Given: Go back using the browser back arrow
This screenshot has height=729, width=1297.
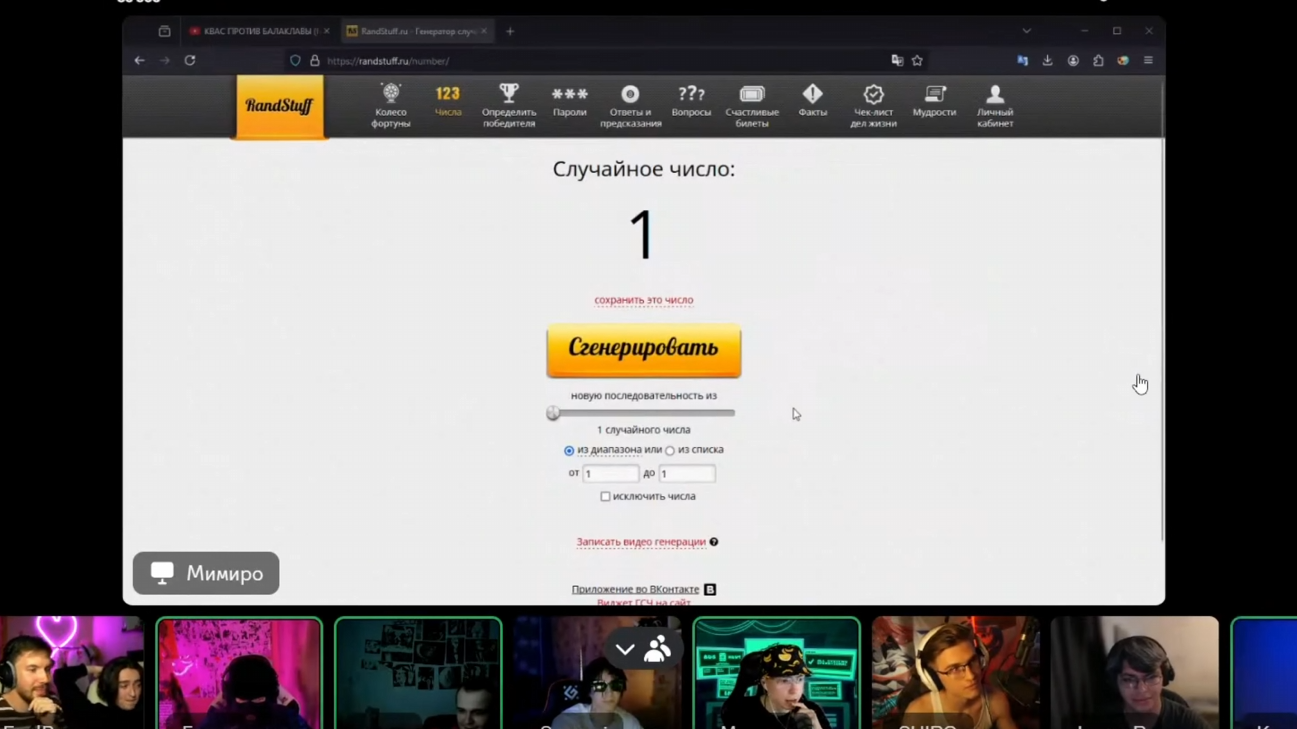Looking at the screenshot, I should coord(140,61).
